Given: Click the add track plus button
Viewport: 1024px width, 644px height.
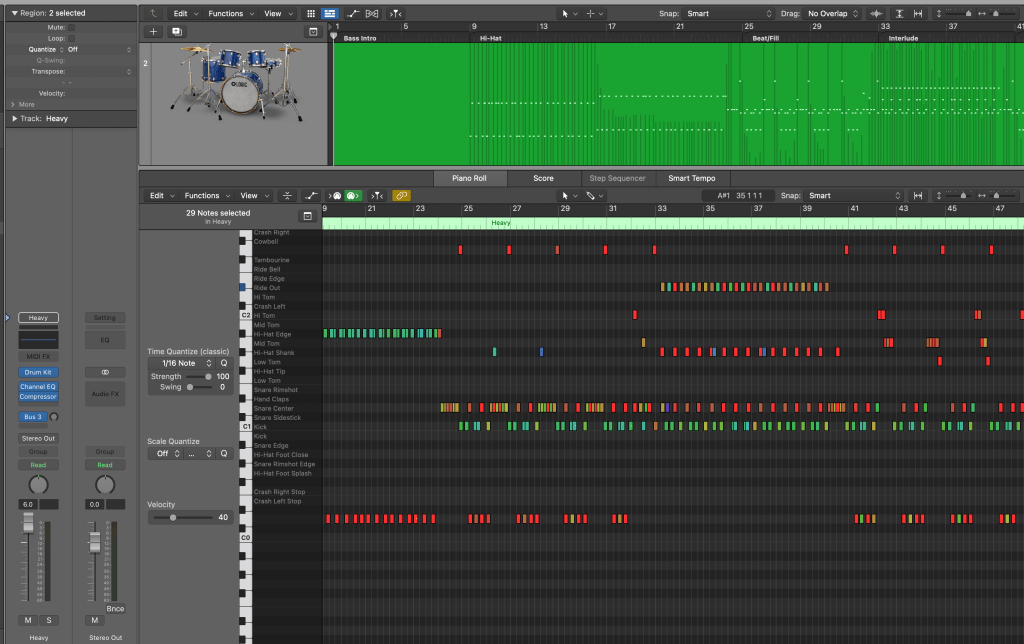Looking at the screenshot, I should [x=153, y=32].
